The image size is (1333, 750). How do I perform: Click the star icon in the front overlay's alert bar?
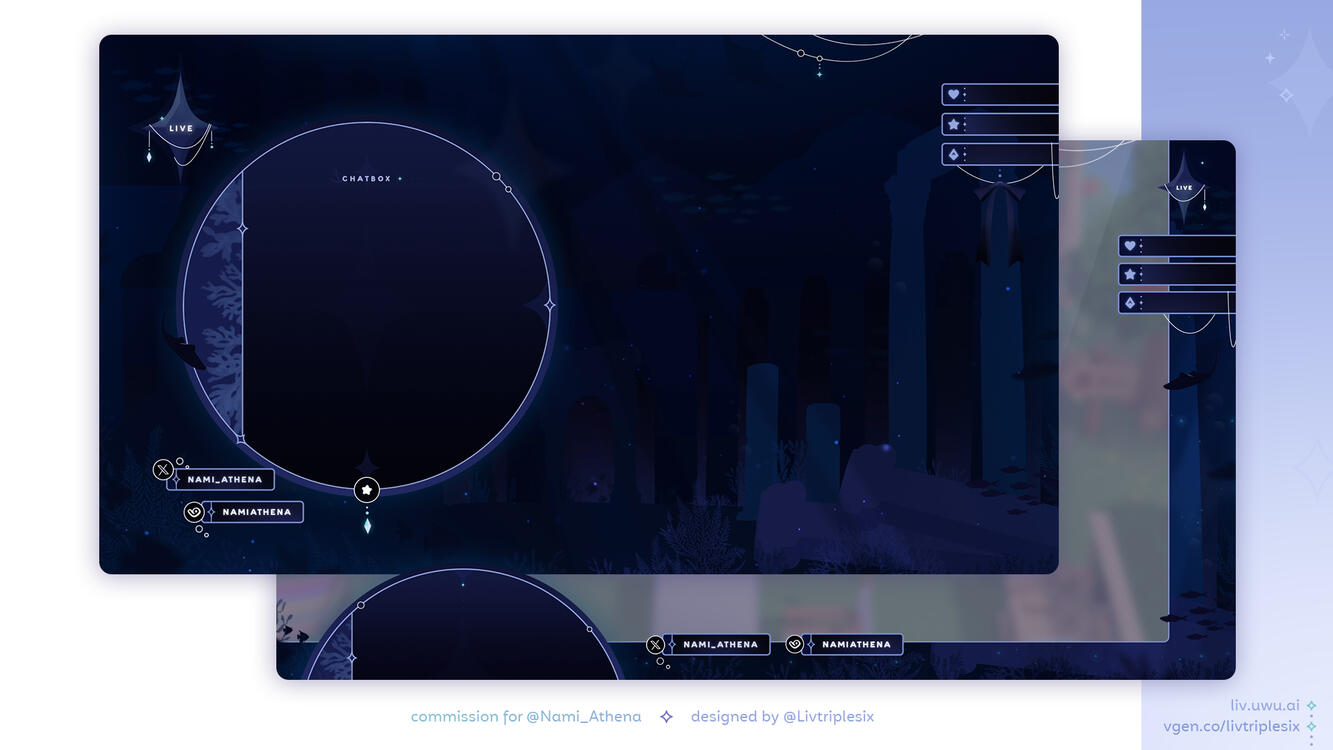coord(954,125)
